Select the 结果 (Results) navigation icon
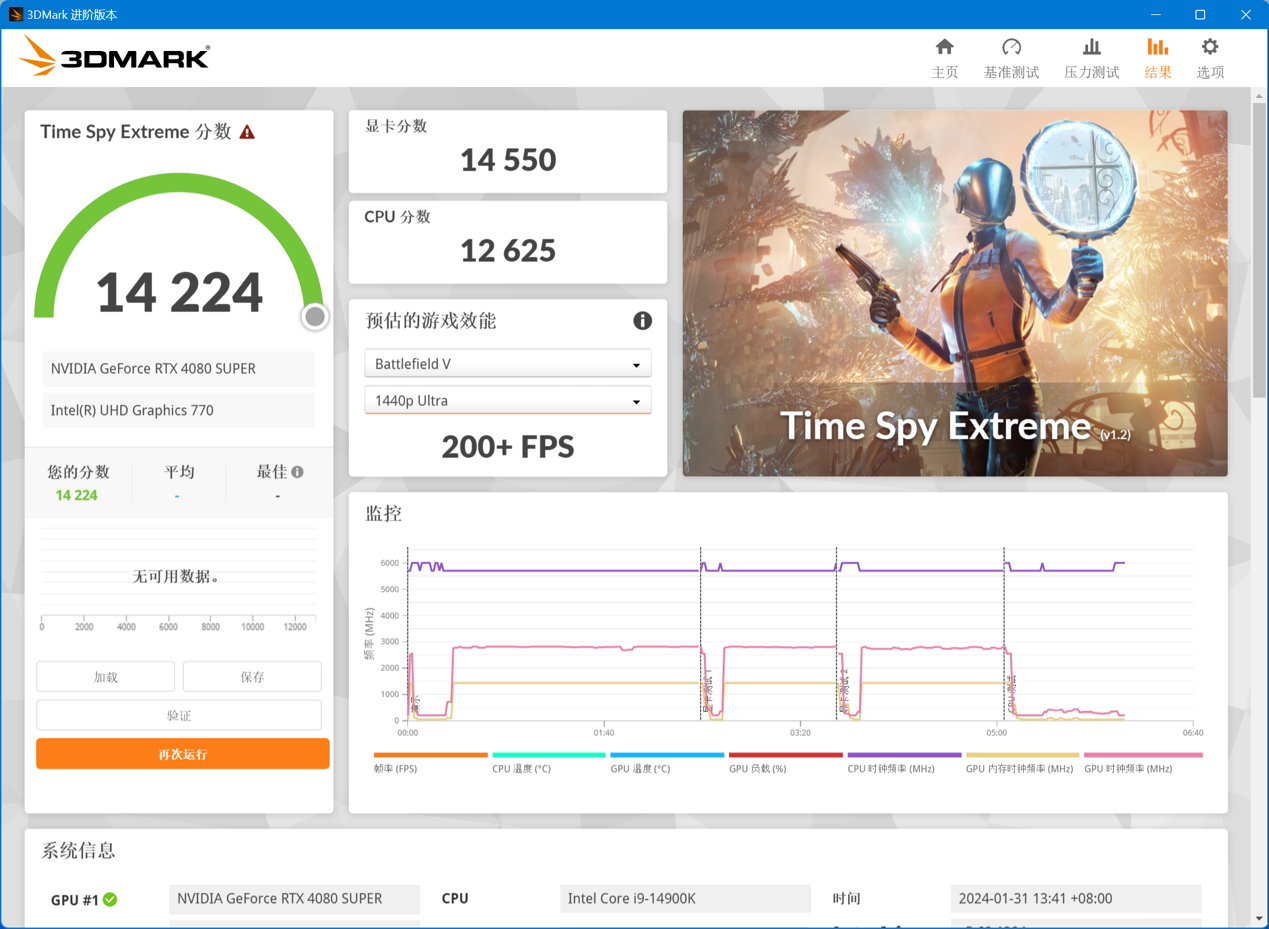The height and width of the screenshot is (929, 1269). tap(1157, 56)
